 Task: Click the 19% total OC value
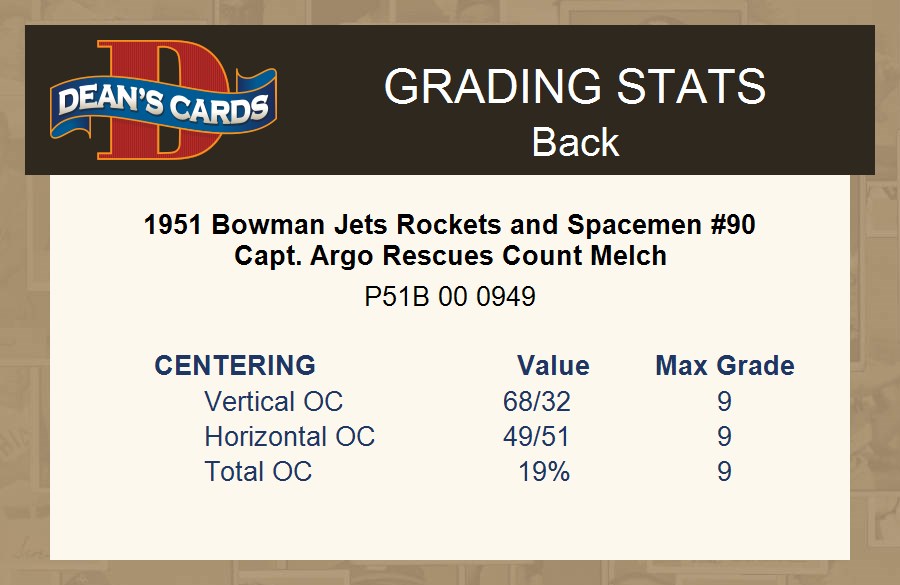point(544,472)
